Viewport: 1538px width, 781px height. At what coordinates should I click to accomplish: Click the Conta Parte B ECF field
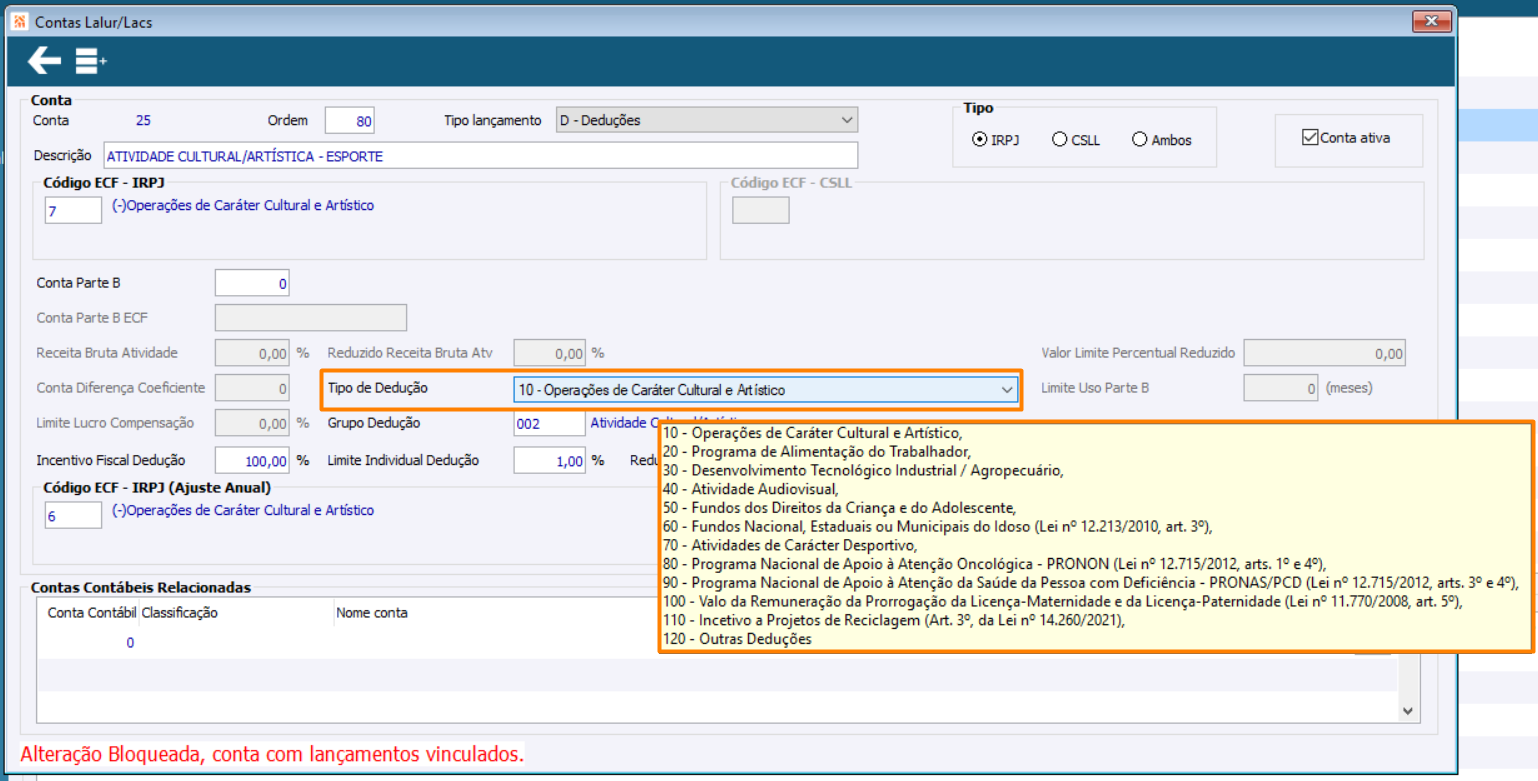311,317
